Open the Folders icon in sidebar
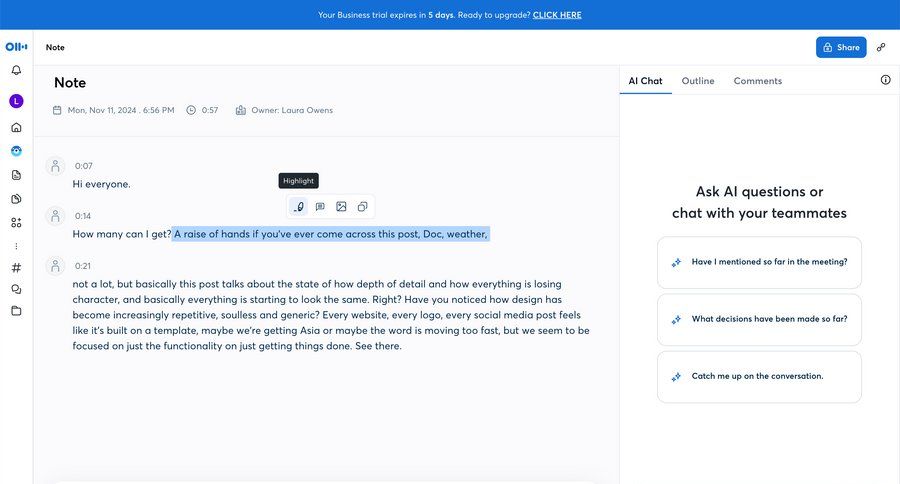 tap(16, 311)
